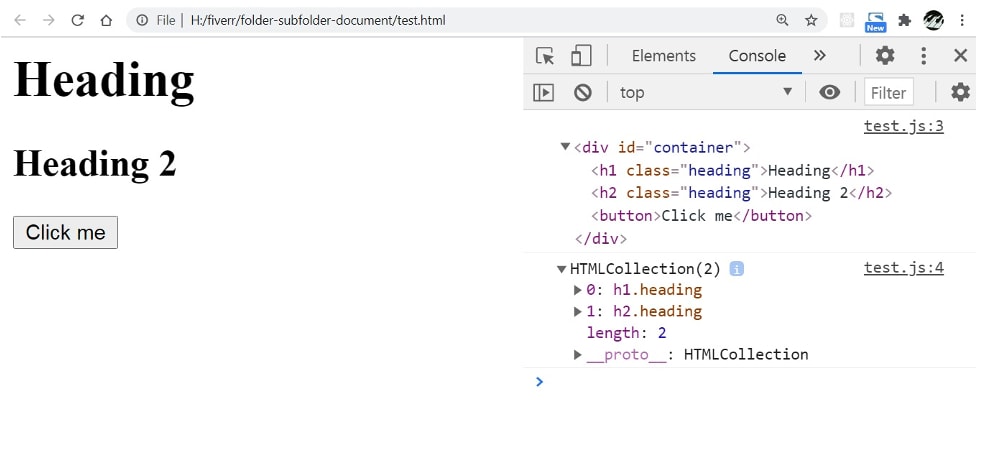Select the h2 class heading line
The image size is (986, 449).
741,193
